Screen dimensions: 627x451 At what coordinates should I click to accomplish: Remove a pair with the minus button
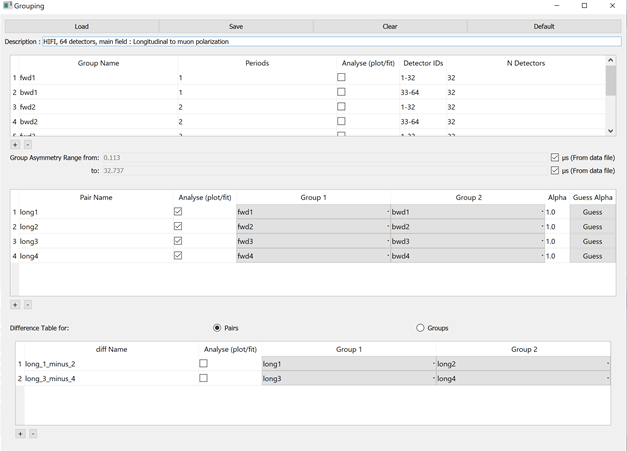(27, 304)
